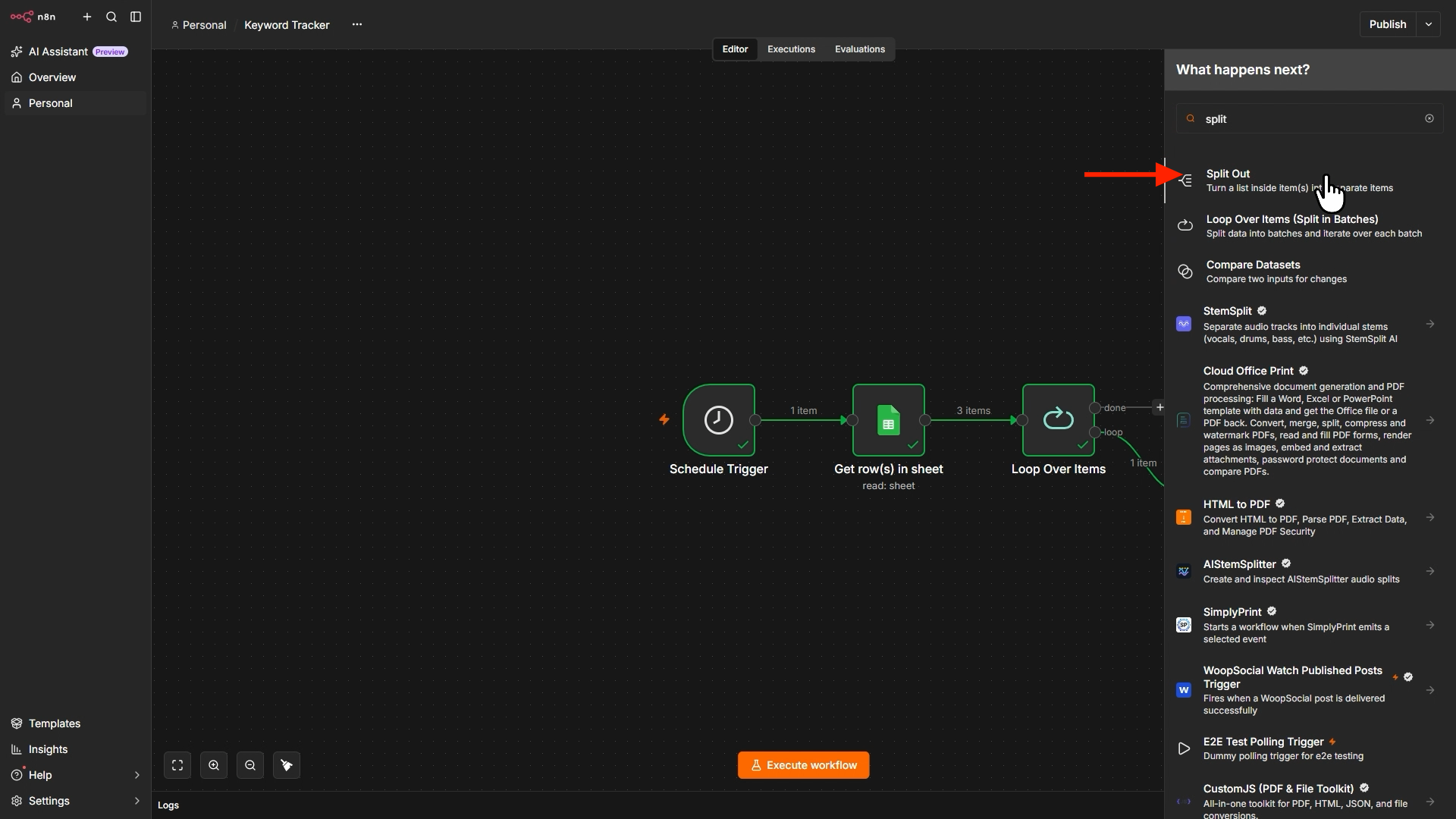This screenshot has height=819, width=1456.
Task: Click the plus create-new icon in sidebar header
Action: pyautogui.click(x=87, y=17)
